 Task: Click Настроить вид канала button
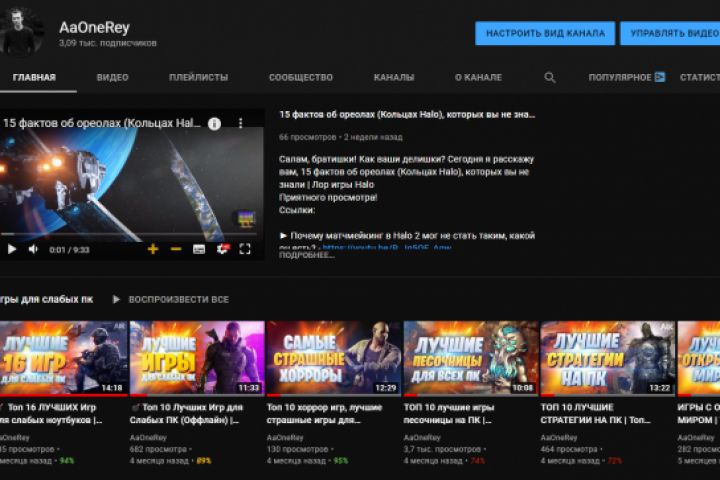click(x=545, y=33)
